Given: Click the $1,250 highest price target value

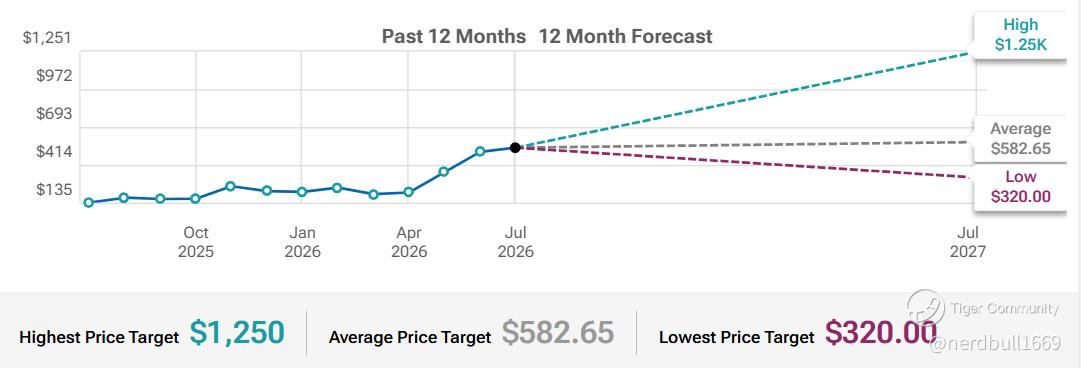Looking at the screenshot, I should tap(237, 333).
